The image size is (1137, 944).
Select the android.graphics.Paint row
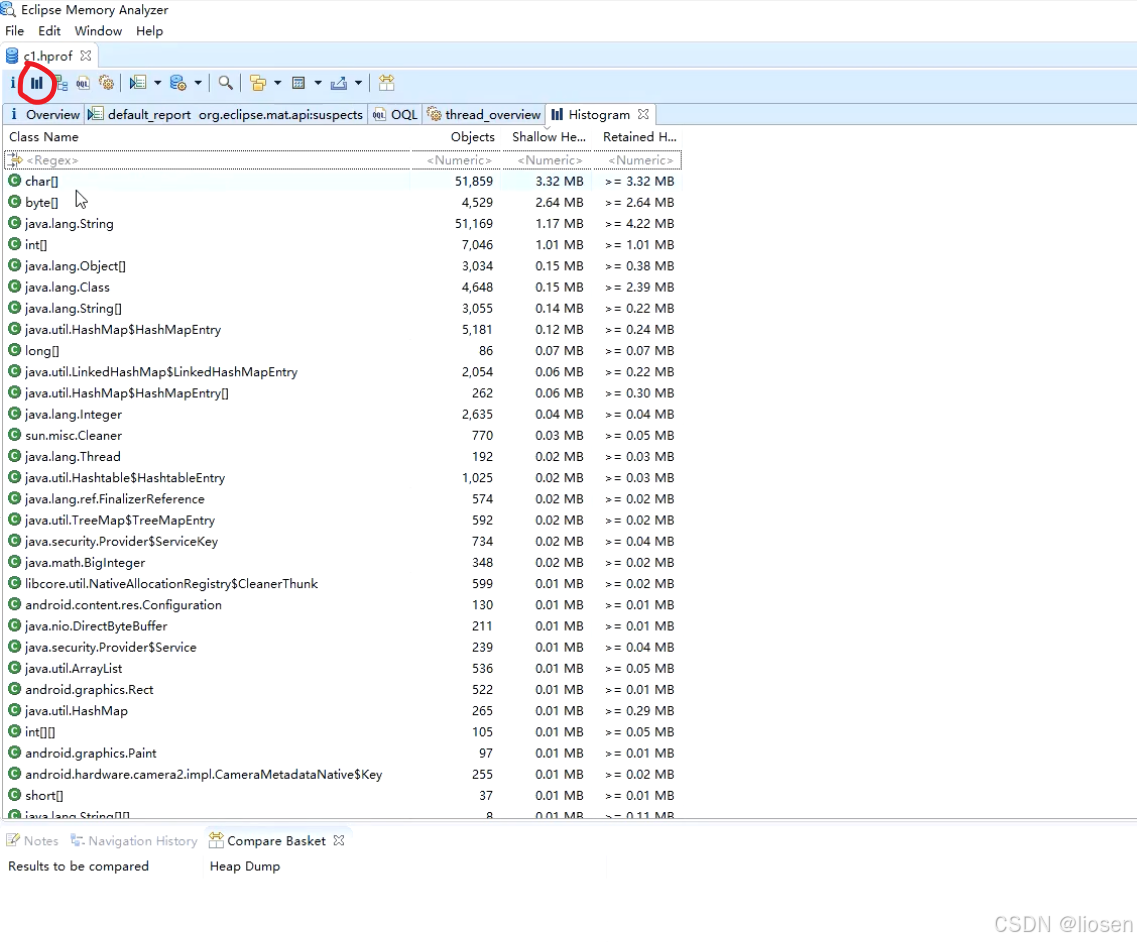click(343, 753)
